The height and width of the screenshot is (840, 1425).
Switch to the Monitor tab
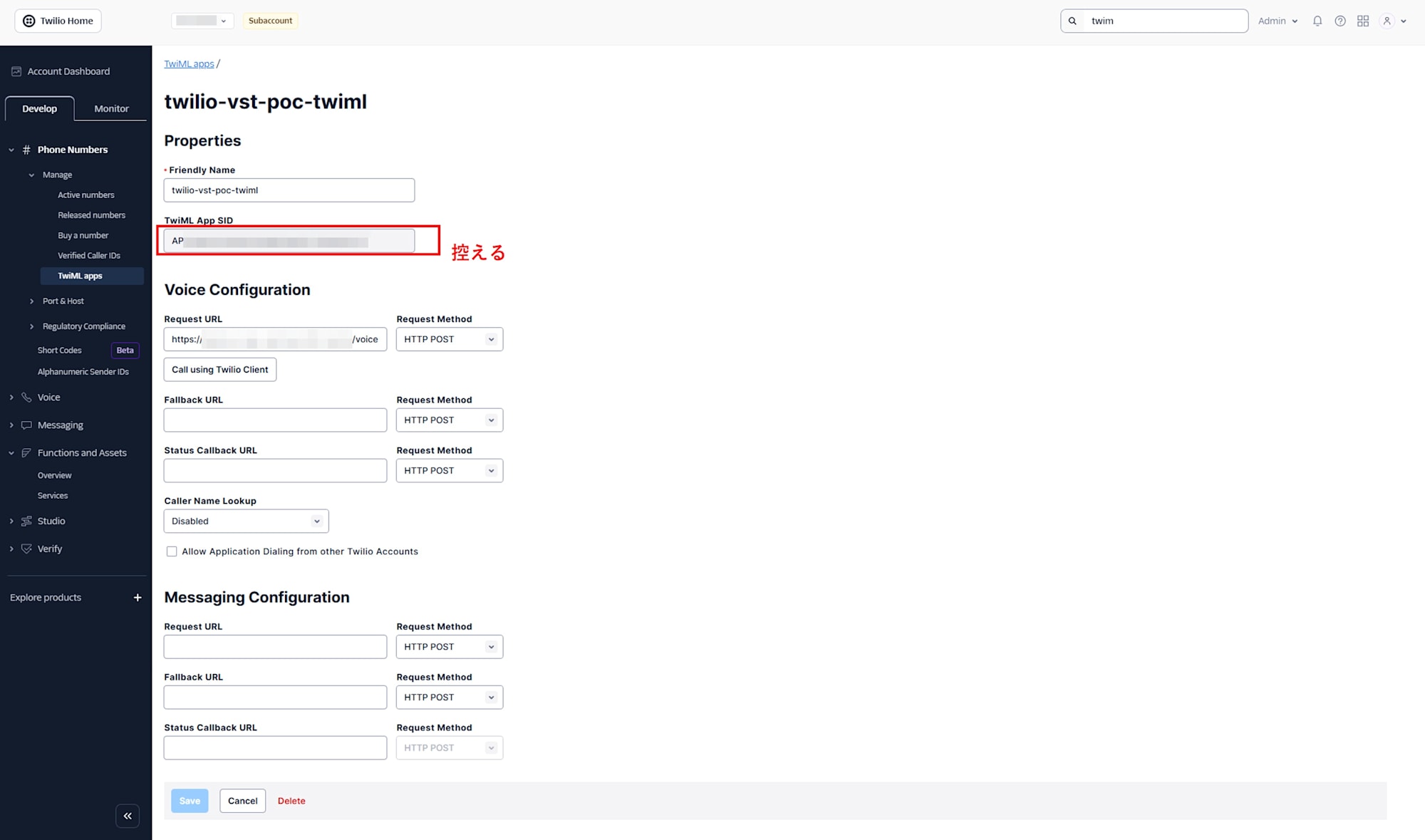point(111,108)
